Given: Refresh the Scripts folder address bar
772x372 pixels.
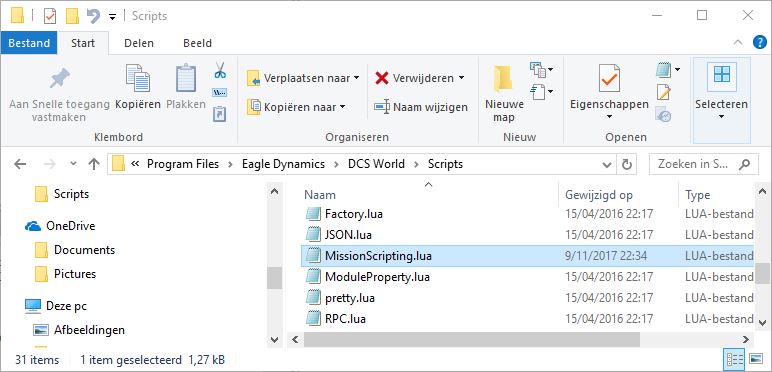Looking at the screenshot, I should (x=627, y=164).
